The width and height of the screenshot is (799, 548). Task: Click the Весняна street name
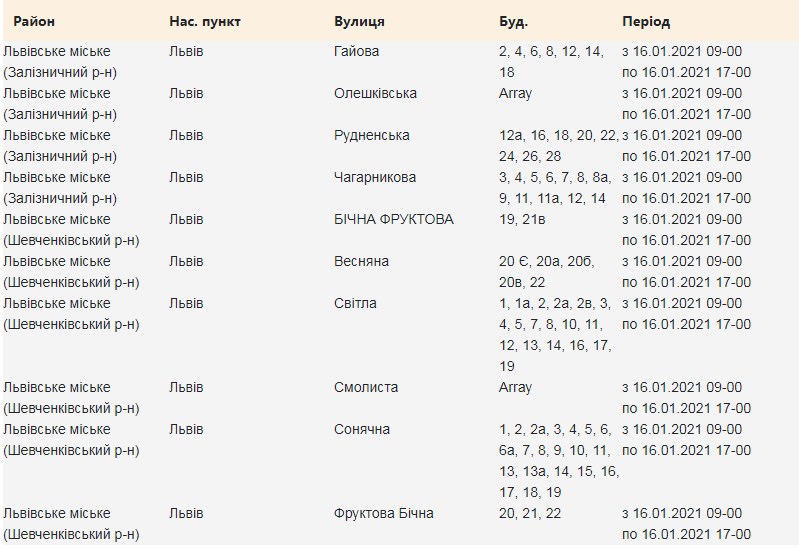pos(361,261)
